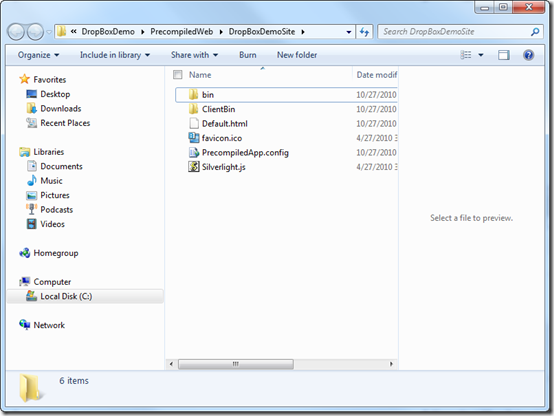Viewport: 554px width, 416px height.
Task: Click DropBoxDemo in the address path
Action: pyautogui.click(x=108, y=32)
